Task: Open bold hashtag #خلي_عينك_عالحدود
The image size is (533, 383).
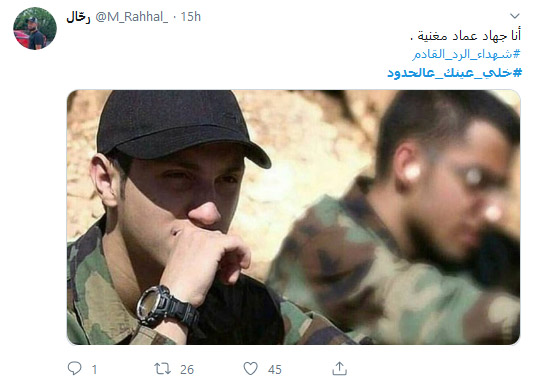Action: pos(454,72)
